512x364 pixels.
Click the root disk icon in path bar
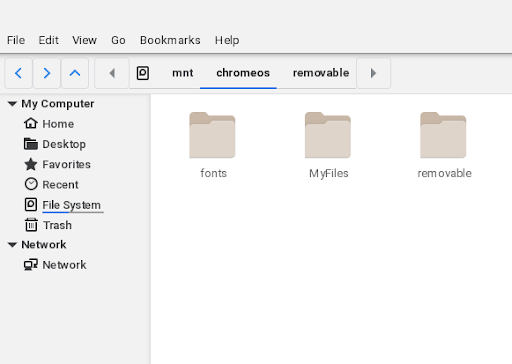coord(143,73)
